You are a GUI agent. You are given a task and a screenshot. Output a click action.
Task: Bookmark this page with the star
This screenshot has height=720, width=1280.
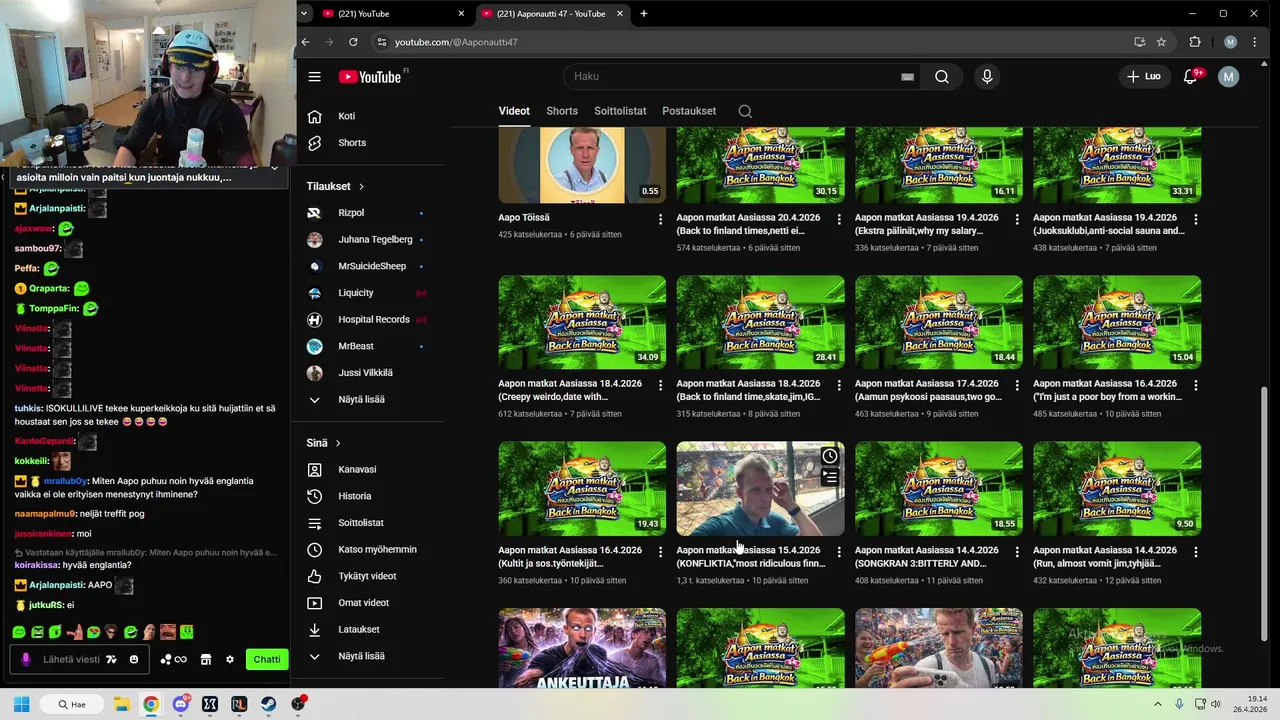pyautogui.click(x=1161, y=42)
